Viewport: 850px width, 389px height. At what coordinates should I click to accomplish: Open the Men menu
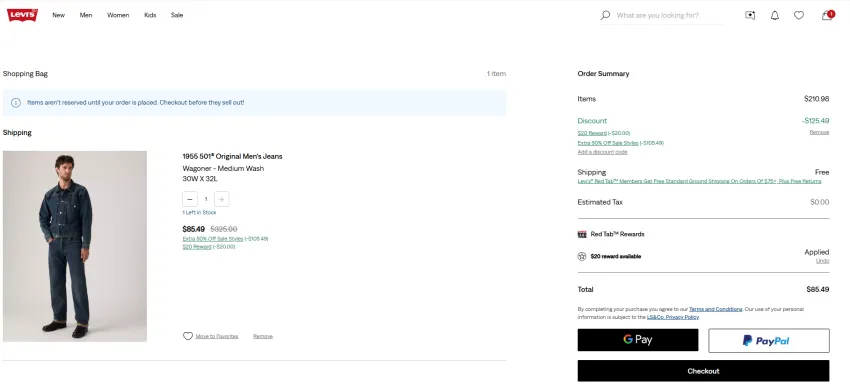point(86,15)
